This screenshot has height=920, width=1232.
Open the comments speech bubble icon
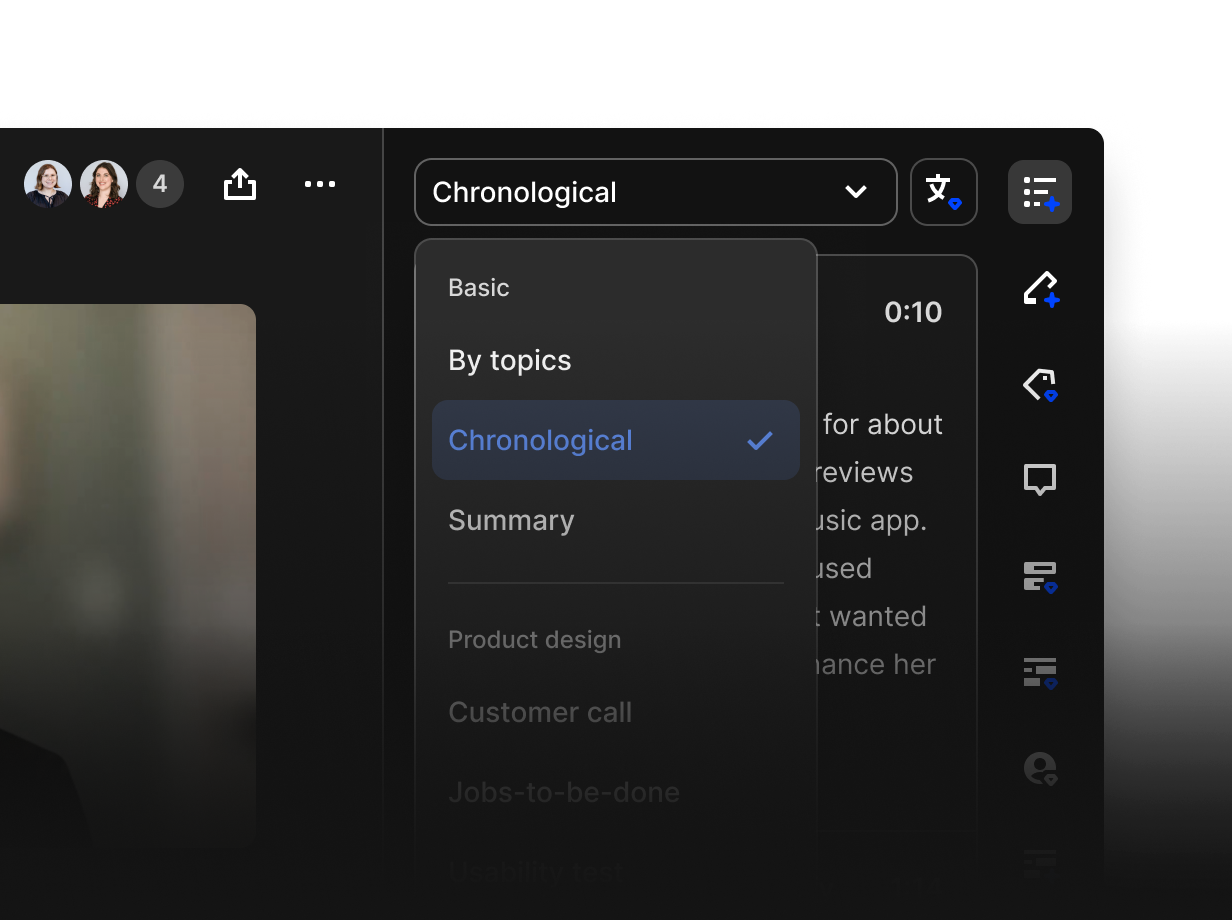1040,480
